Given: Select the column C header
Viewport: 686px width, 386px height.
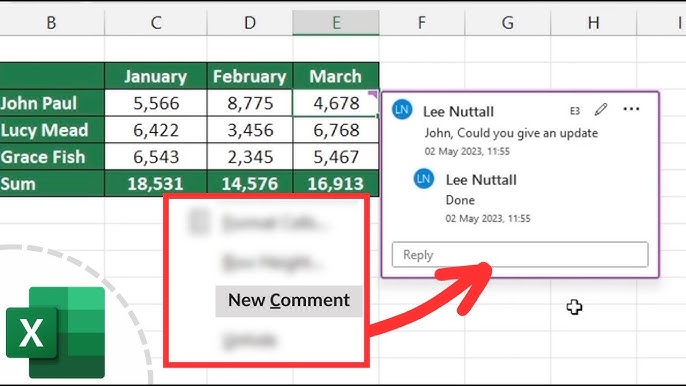Looking at the screenshot, I should click(156, 22).
